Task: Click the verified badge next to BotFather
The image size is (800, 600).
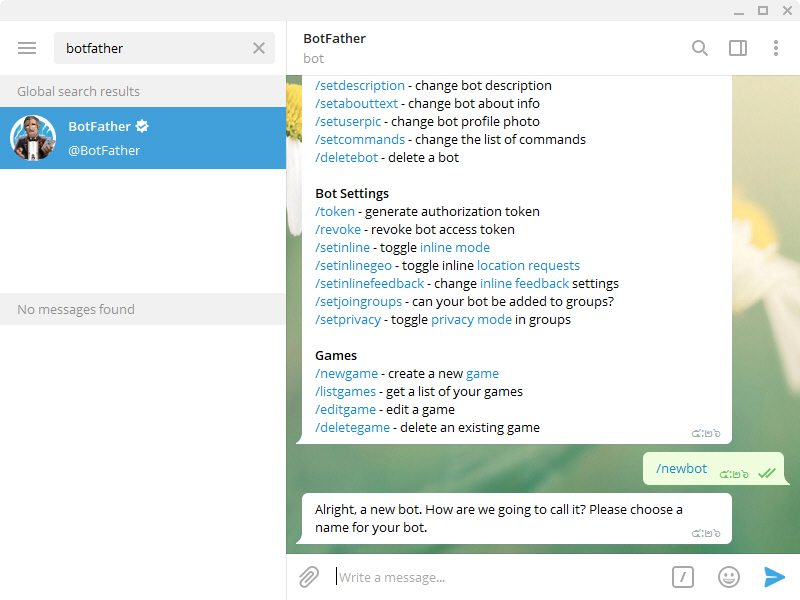Action: [142, 126]
